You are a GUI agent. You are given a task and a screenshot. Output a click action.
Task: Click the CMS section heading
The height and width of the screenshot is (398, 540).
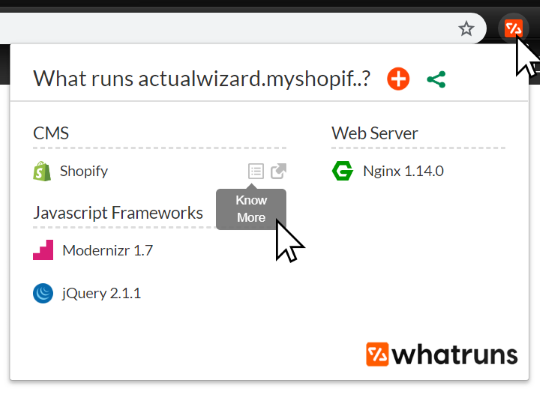[51, 133]
